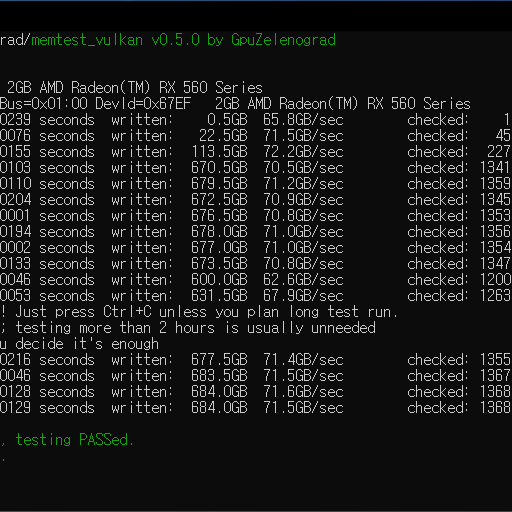Select the 113.5GB written amount
The height and width of the screenshot is (512, 512).
click(x=219, y=152)
